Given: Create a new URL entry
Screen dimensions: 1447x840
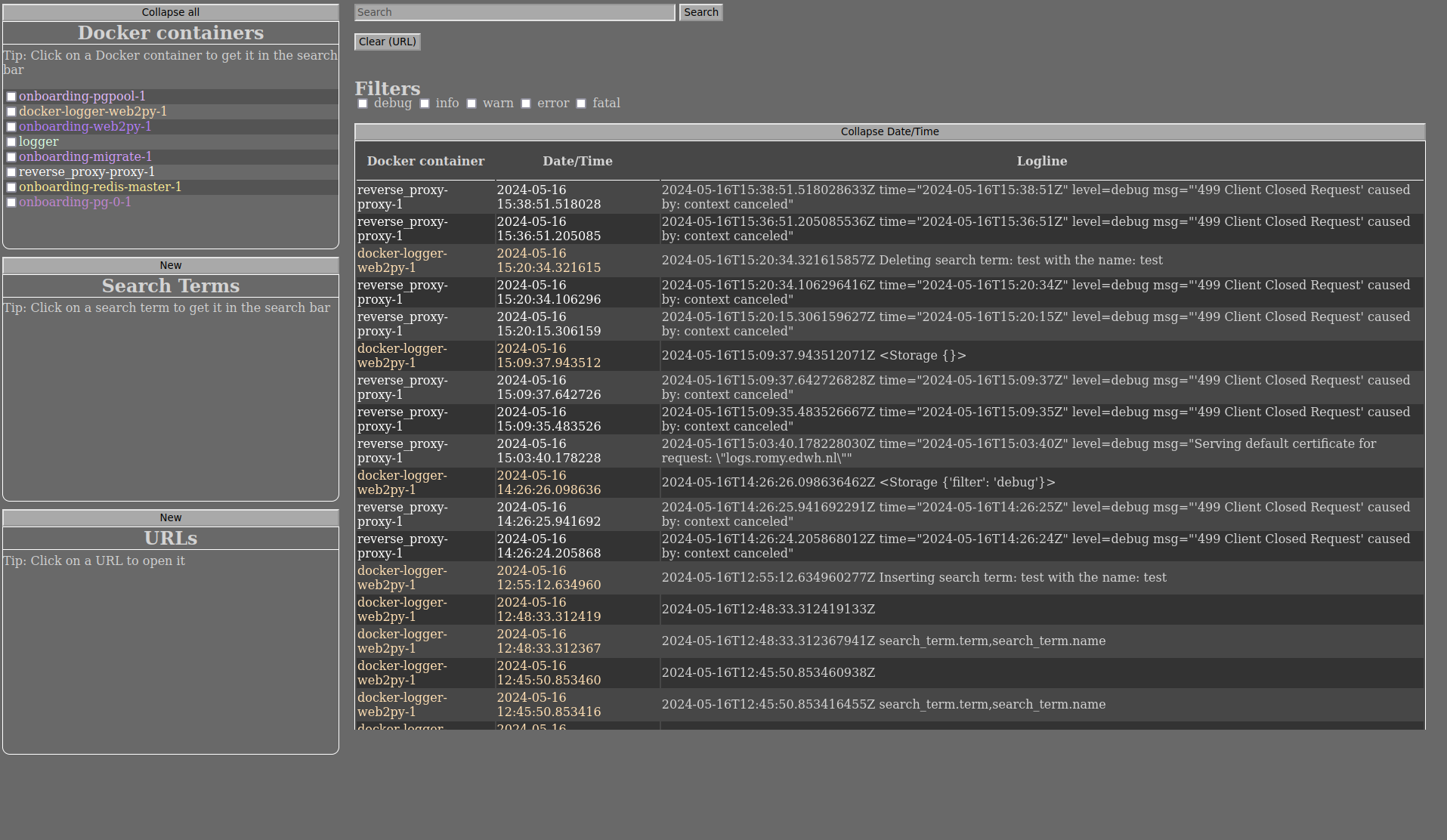Looking at the screenshot, I should pos(171,517).
